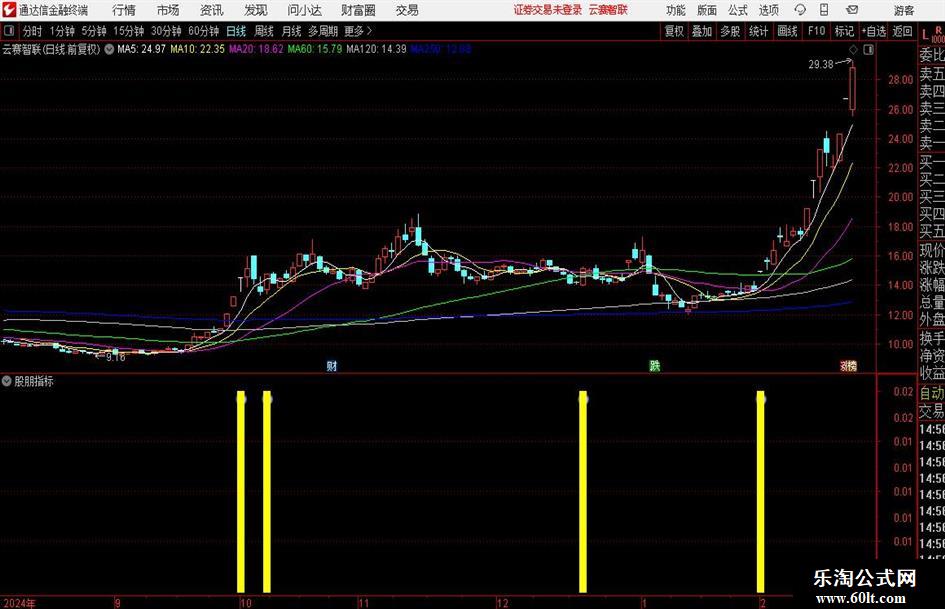Expand main chart dropdown next to 云赛智联
Image resolution: width=945 pixels, height=609 pixels.
point(109,49)
